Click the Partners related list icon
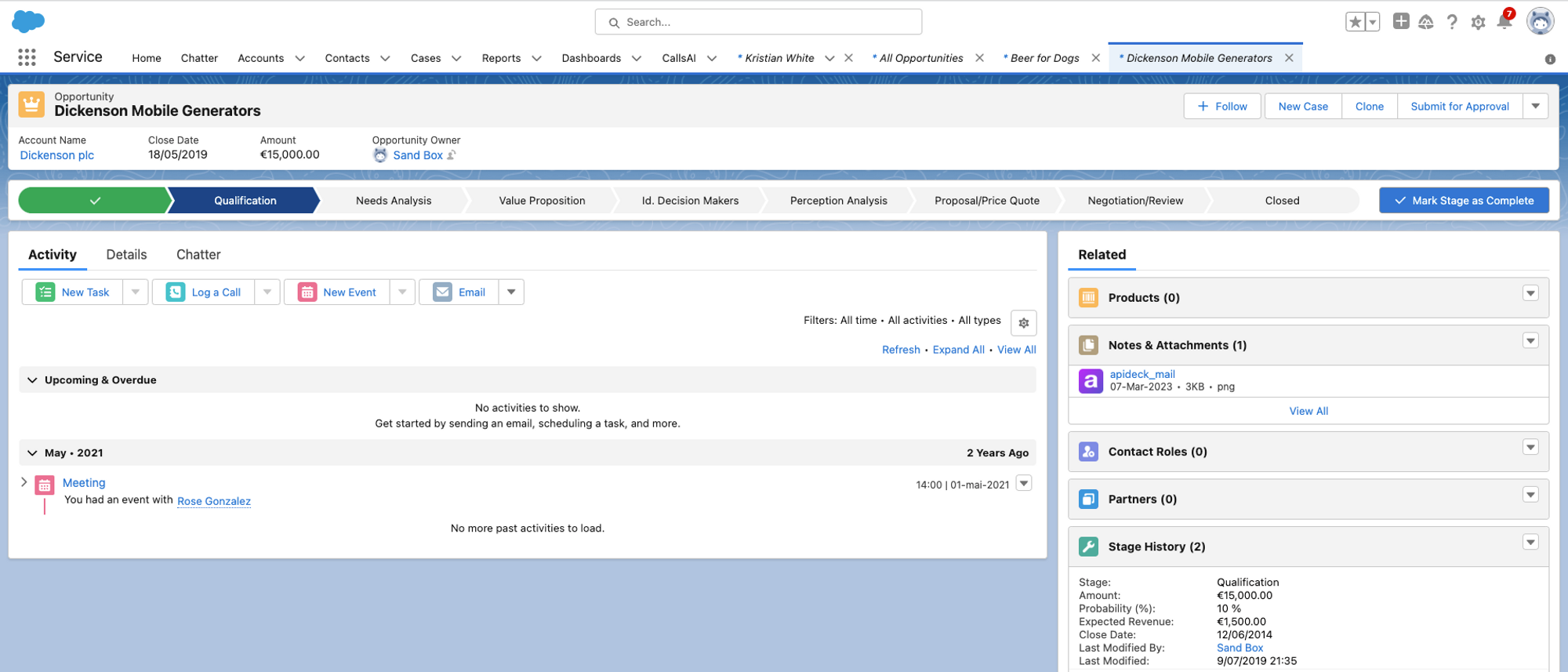The width and height of the screenshot is (1568, 672). [1088, 499]
